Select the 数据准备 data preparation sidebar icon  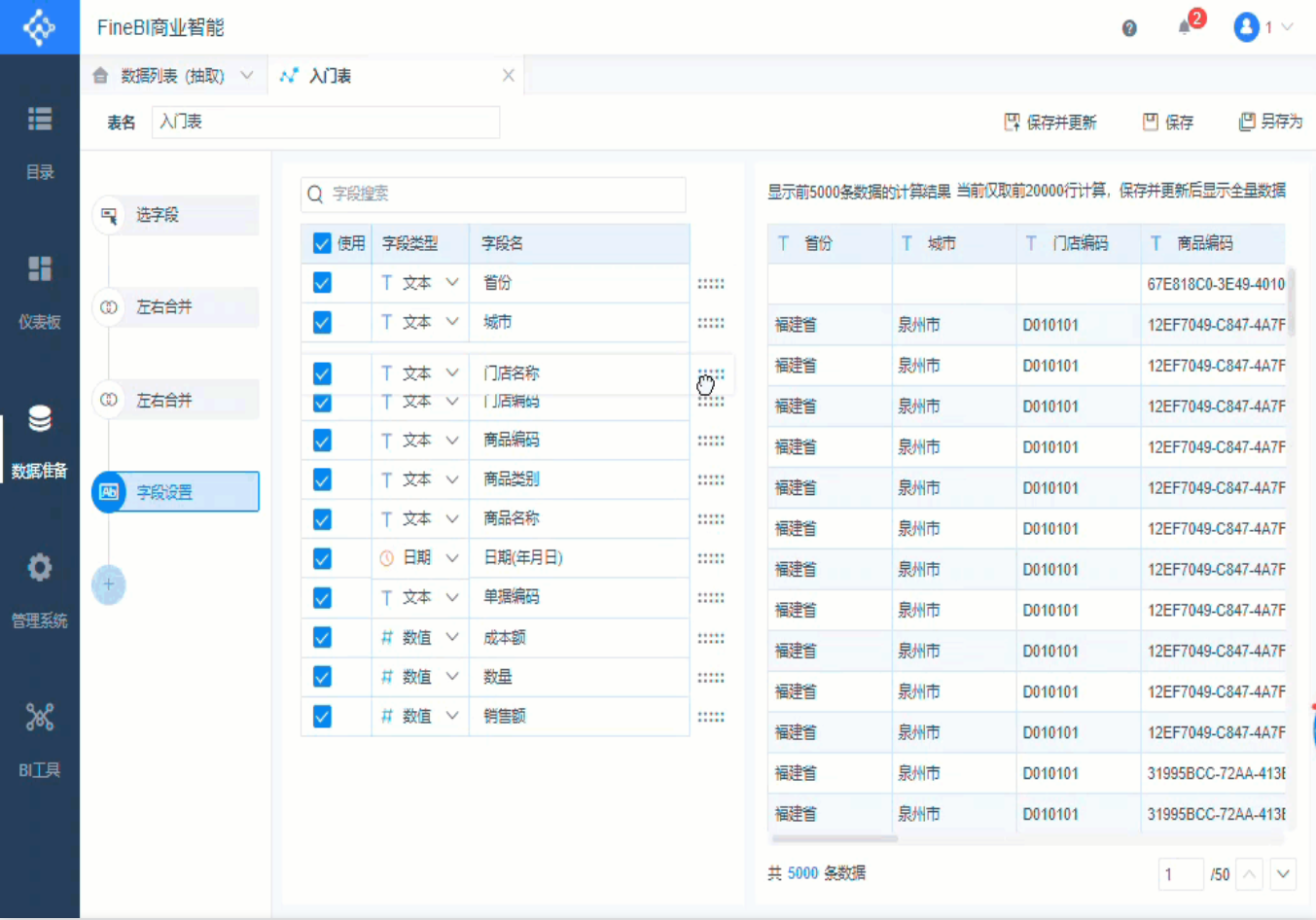40,418
